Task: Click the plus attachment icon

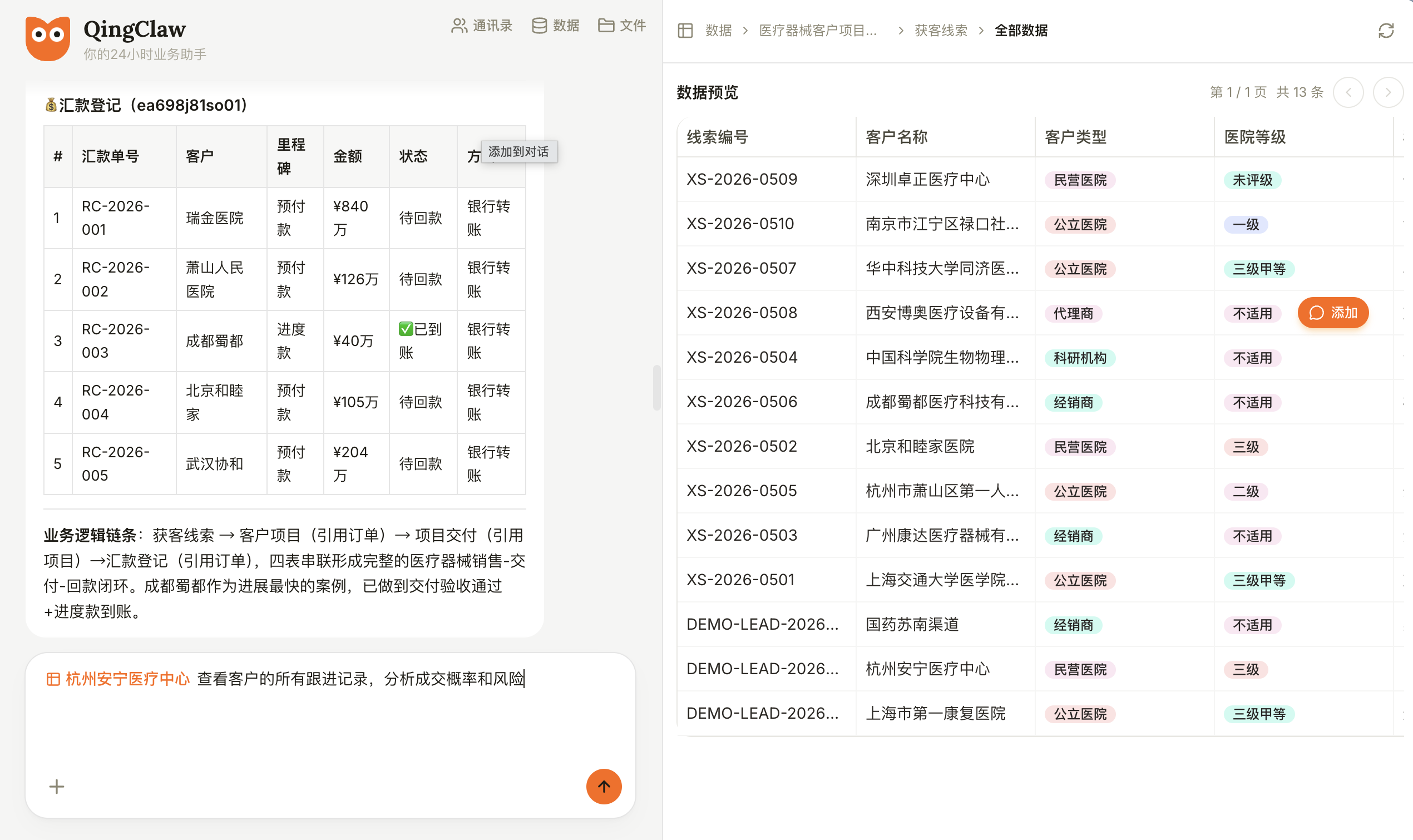Action: (x=57, y=786)
